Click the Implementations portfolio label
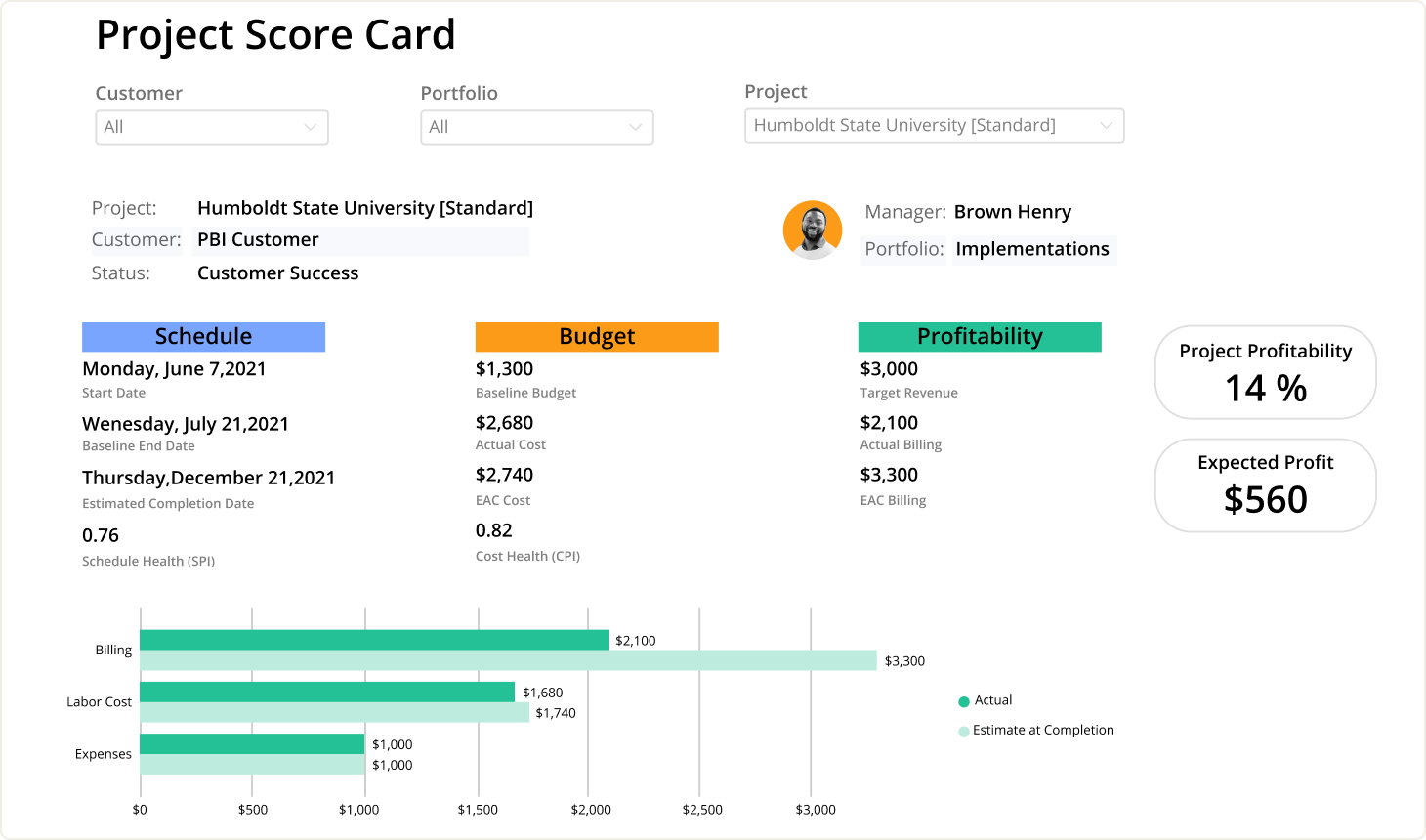Image resolution: width=1426 pixels, height=840 pixels. pos(1032,249)
